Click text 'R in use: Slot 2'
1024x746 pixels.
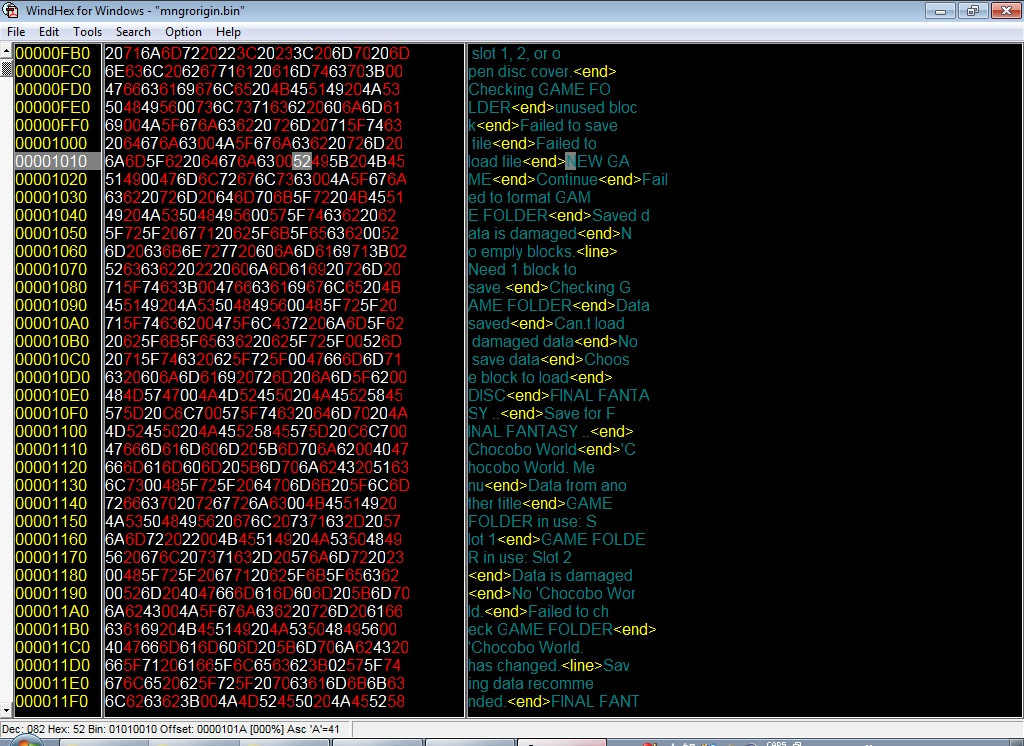(520, 557)
